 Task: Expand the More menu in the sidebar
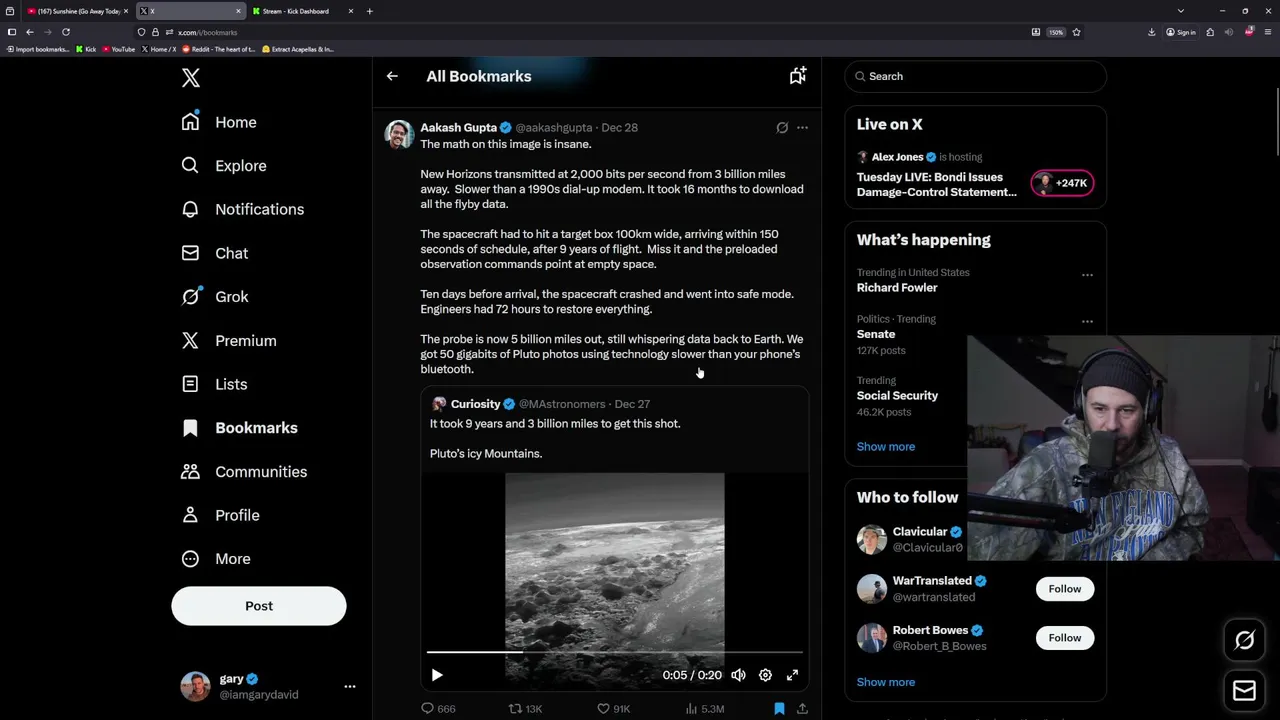215,559
